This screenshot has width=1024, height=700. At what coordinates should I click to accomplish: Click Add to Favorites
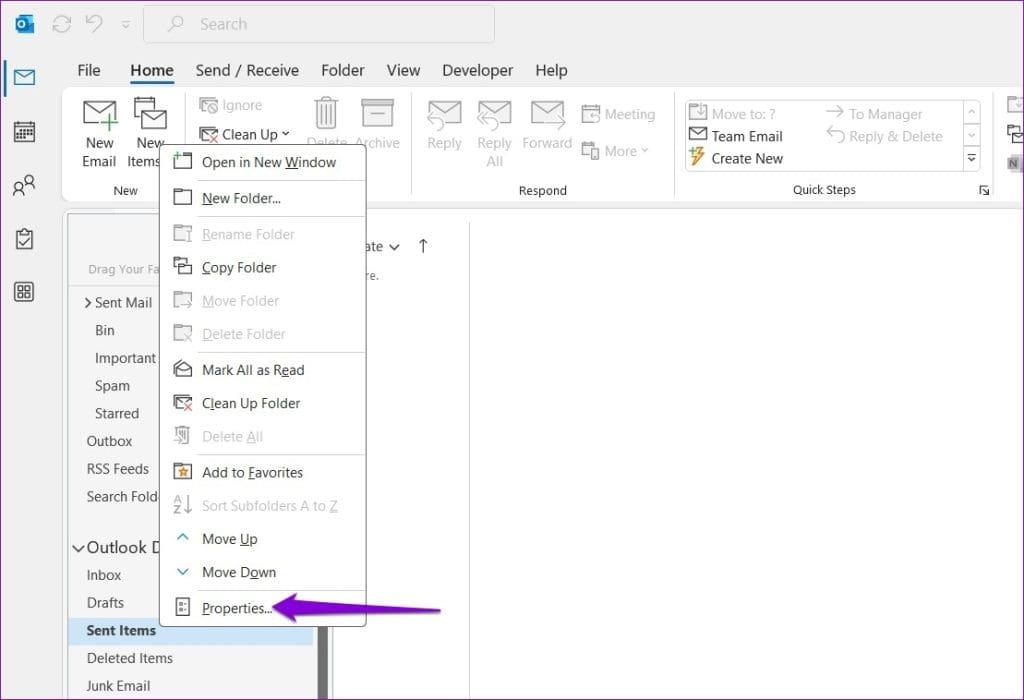(x=253, y=471)
